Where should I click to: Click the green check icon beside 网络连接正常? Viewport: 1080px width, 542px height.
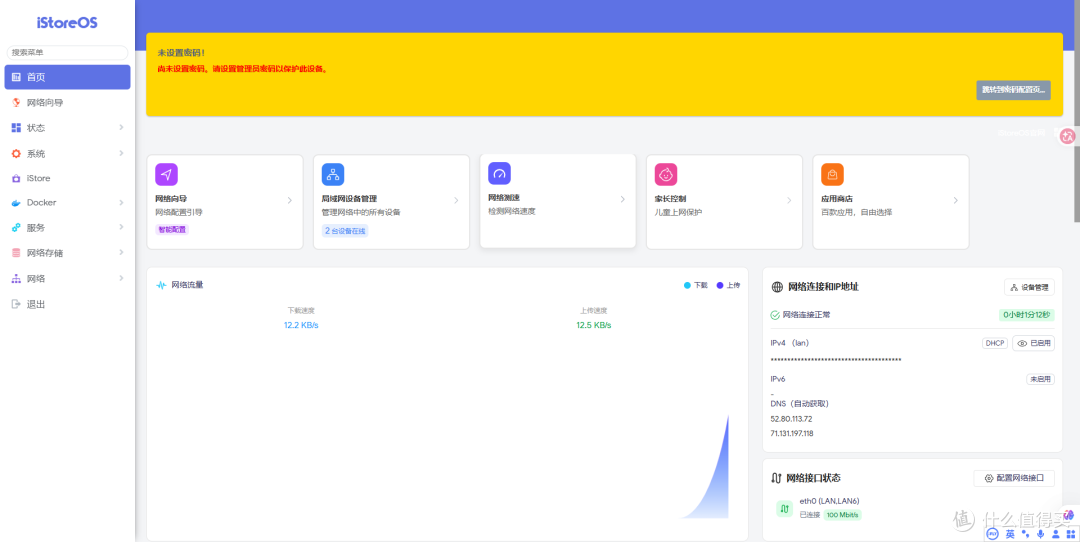(x=775, y=315)
